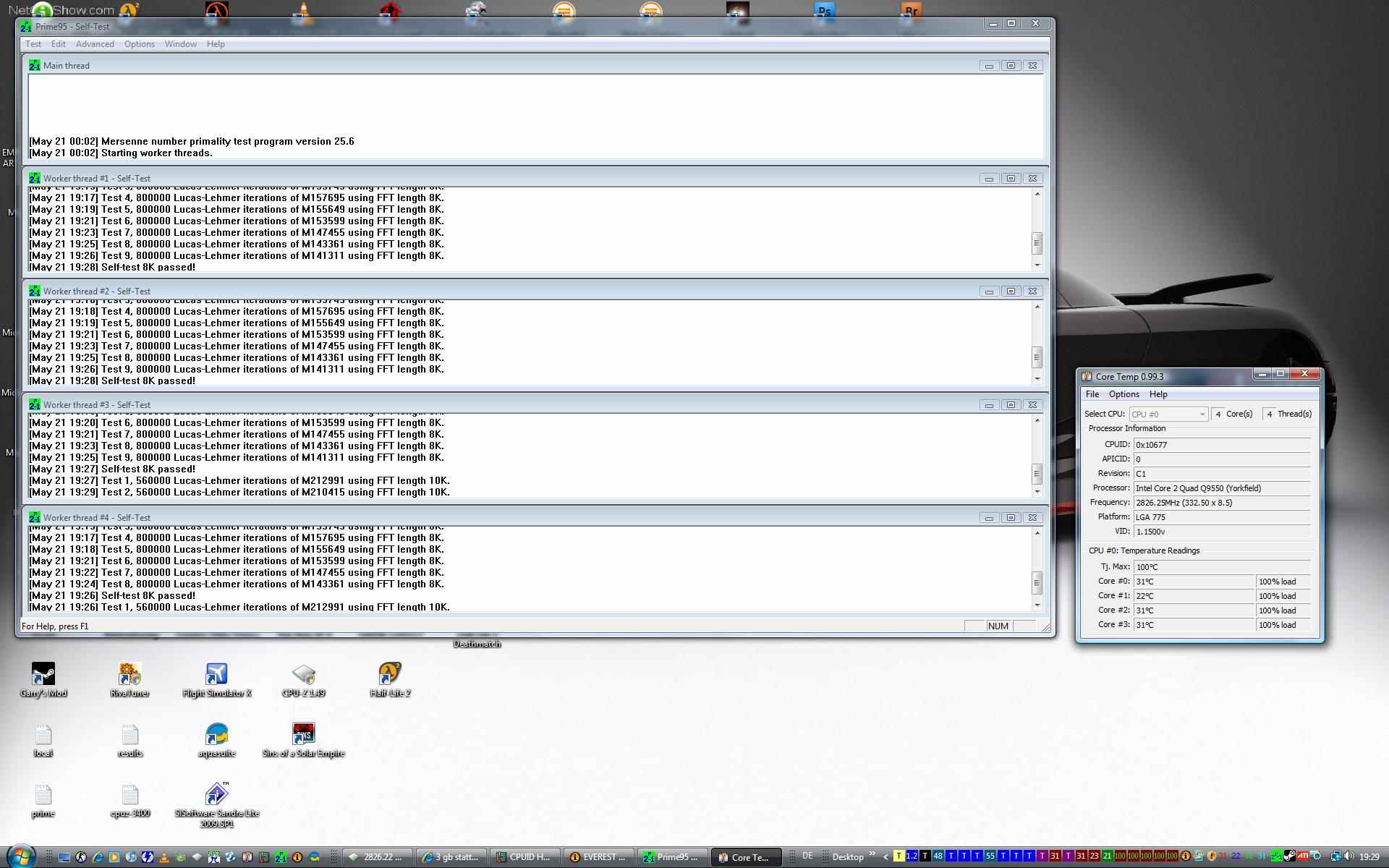The image size is (1389, 868).
Task: Minimize the Main thread child window
Action: tap(989, 65)
